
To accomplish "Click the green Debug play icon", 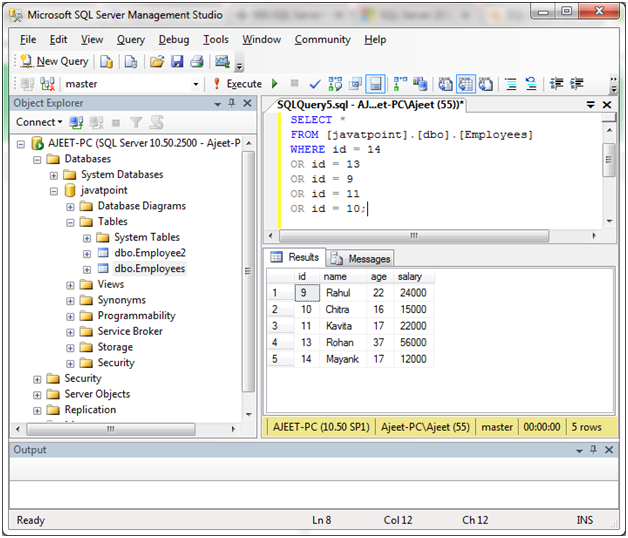I will tap(275, 83).
